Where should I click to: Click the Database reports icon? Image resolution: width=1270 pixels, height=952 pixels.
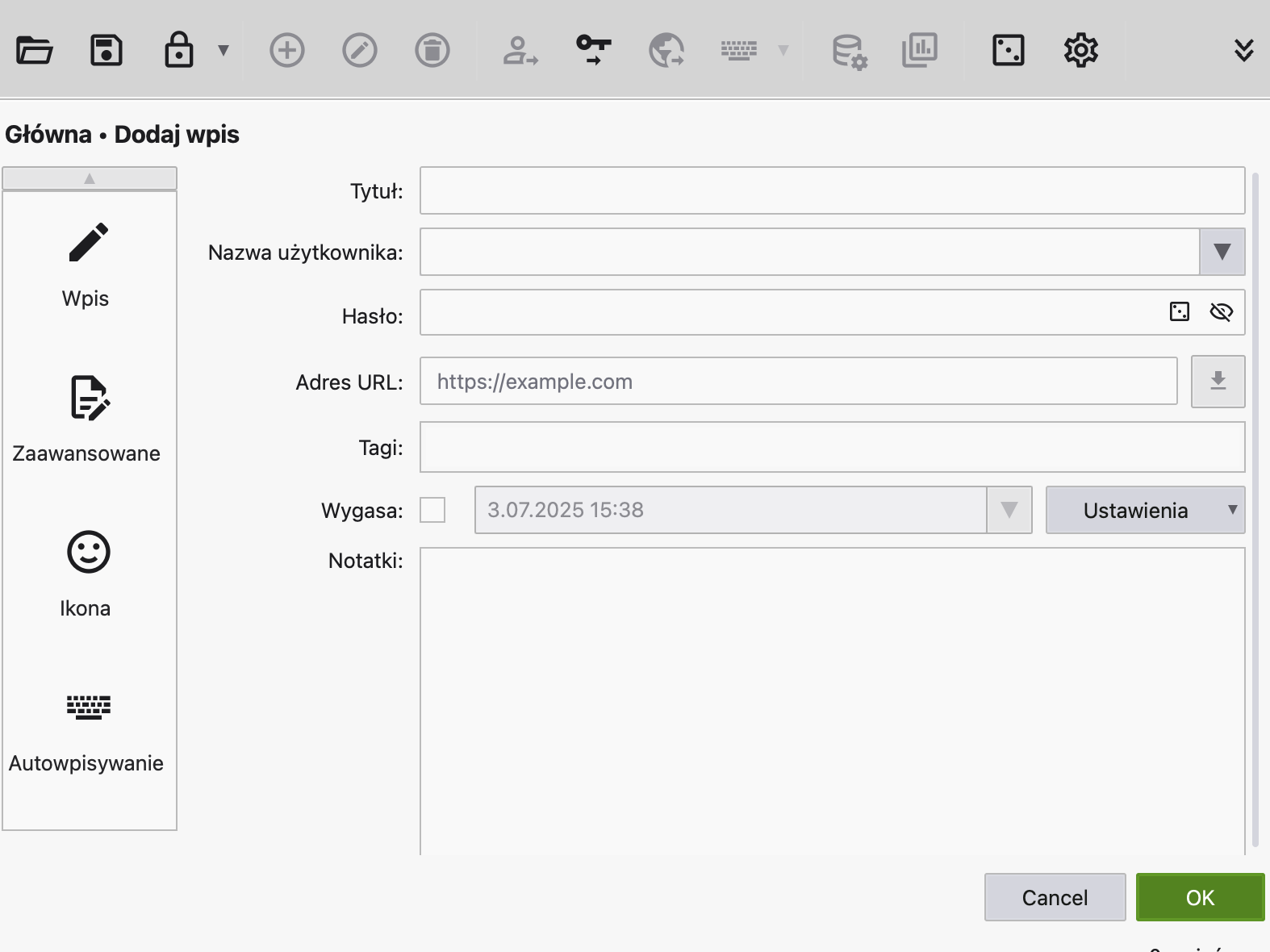(920, 50)
